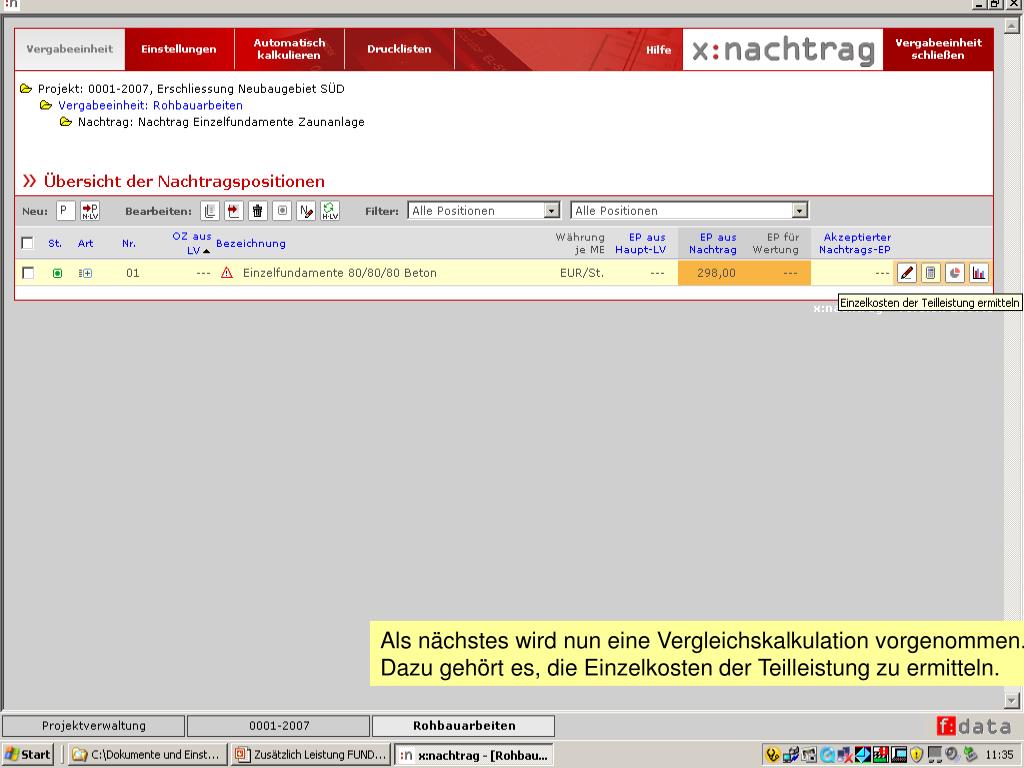1024x768 pixels.
Task: Follow the Vergabeeinheit: Rohbauarbeiten link
Action: 150,105
